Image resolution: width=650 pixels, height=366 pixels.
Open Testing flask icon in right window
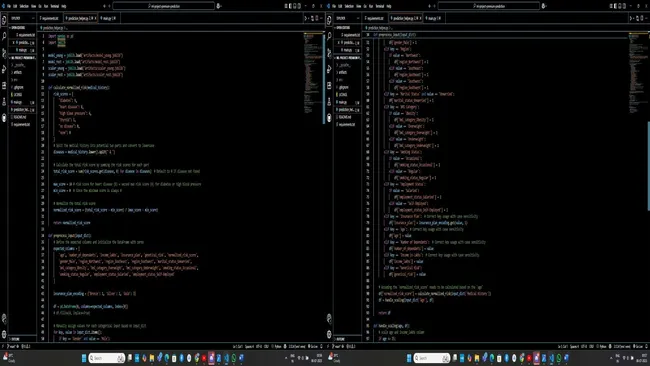(329, 102)
